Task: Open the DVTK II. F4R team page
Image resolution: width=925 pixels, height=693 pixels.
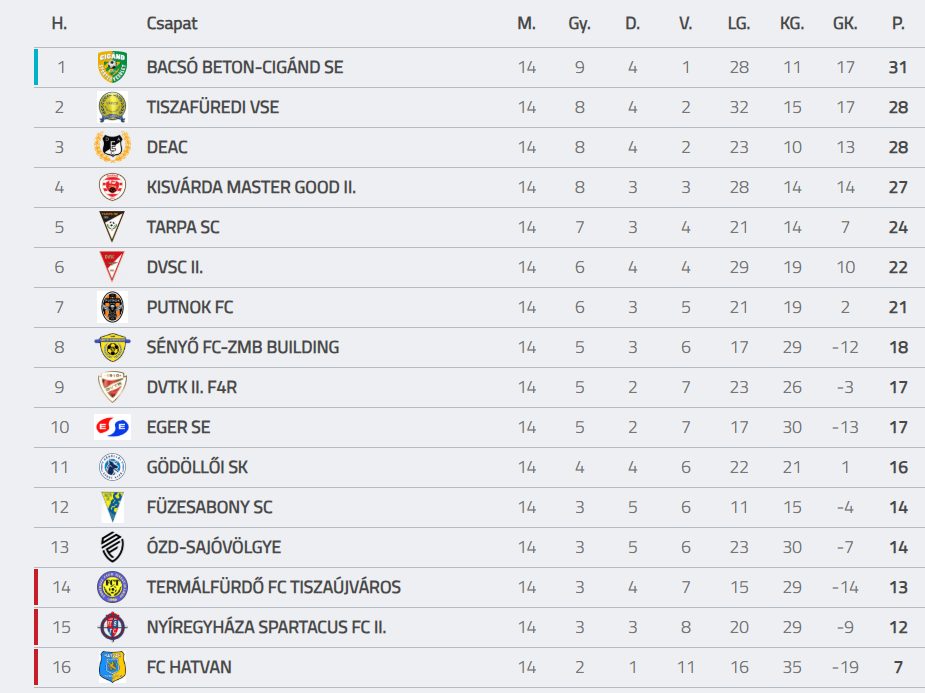Action: click(x=191, y=387)
